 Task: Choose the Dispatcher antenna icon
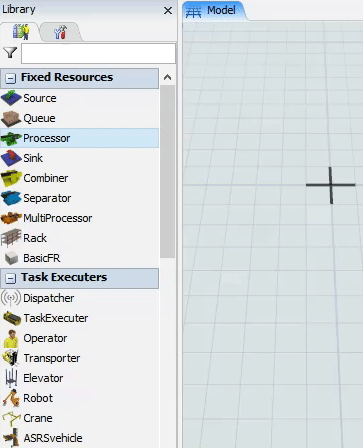[x=11, y=298]
